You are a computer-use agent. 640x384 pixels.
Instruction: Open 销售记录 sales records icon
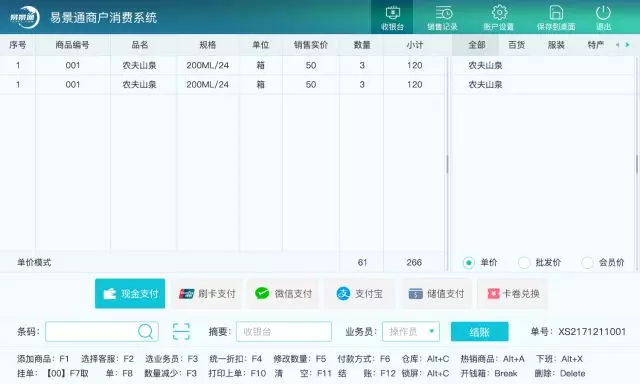click(443, 13)
